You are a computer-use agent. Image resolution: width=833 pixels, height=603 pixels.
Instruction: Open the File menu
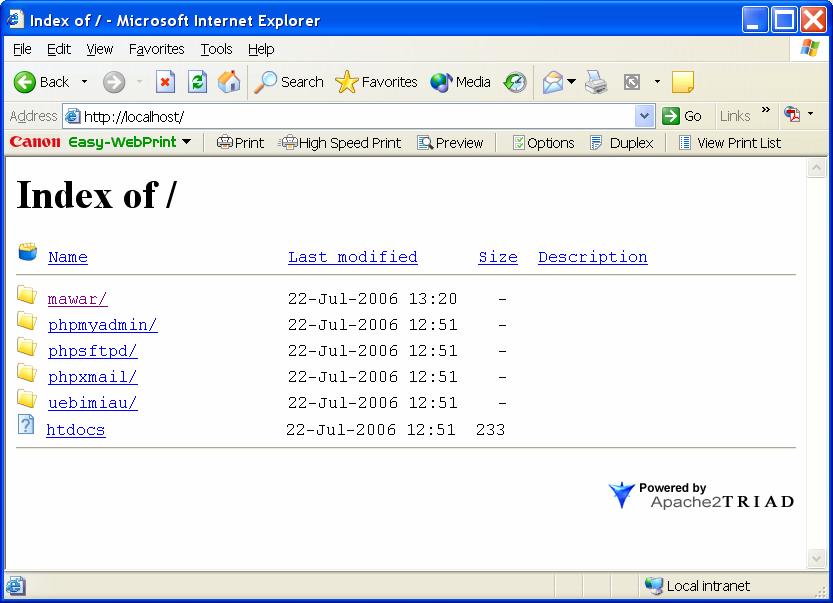(x=22, y=49)
